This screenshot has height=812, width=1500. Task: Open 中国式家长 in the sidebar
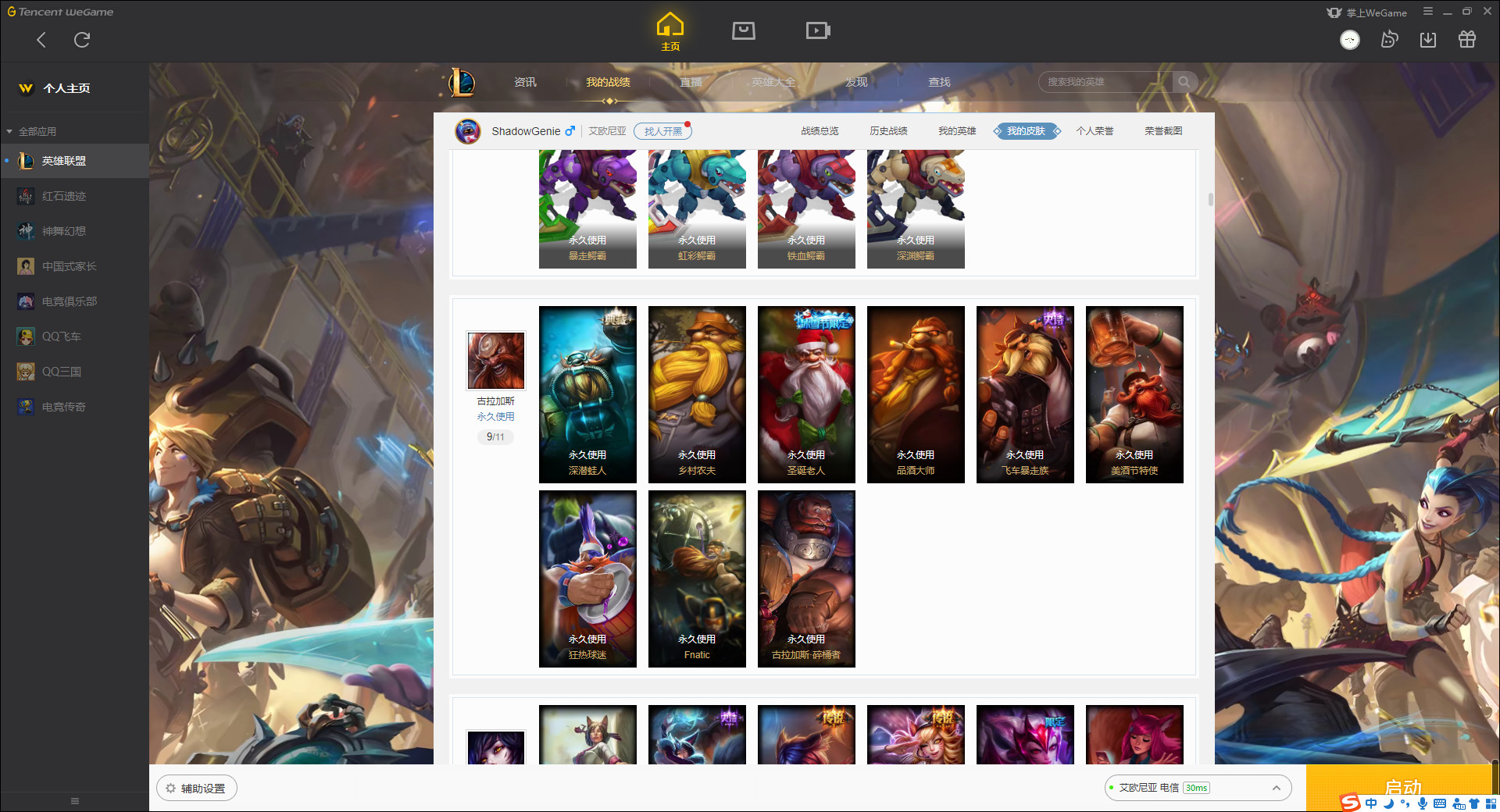pyautogui.click(x=74, y=266)
